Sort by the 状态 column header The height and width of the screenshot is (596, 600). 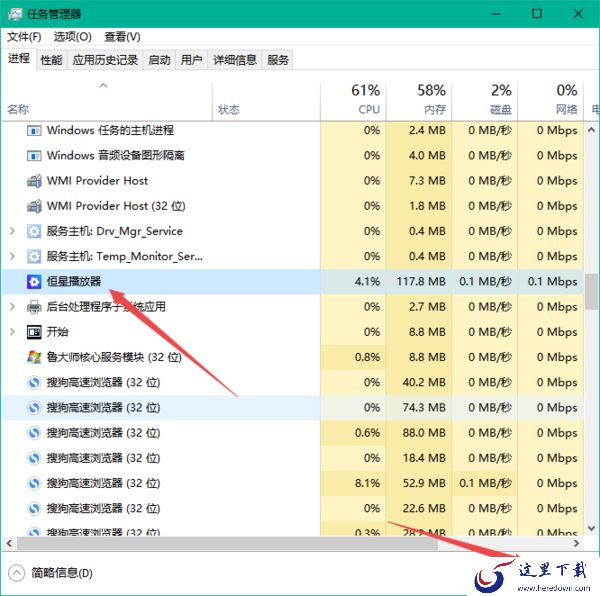click(266, 100)
